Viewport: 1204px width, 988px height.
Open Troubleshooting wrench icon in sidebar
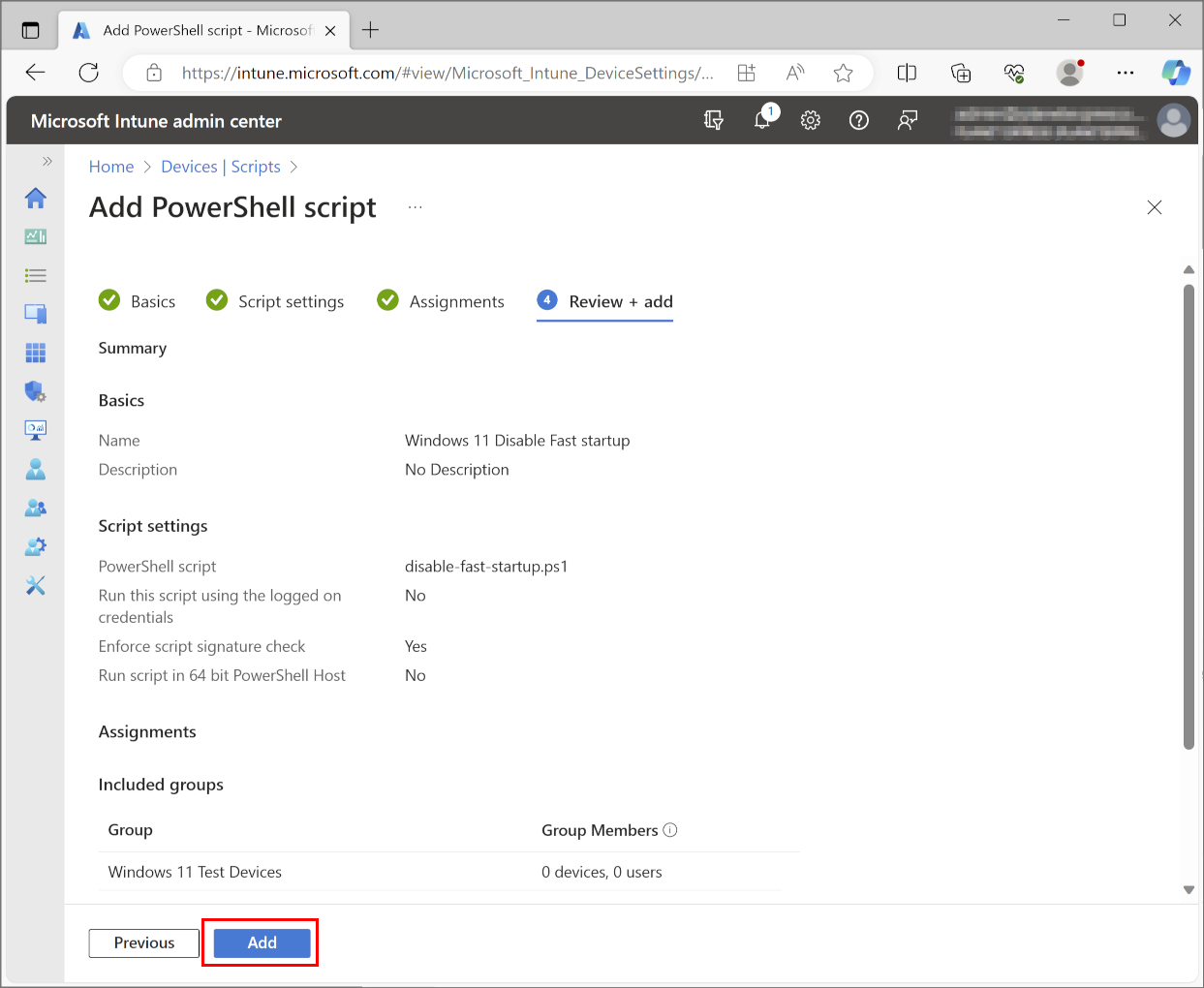[x=36, y=585]
